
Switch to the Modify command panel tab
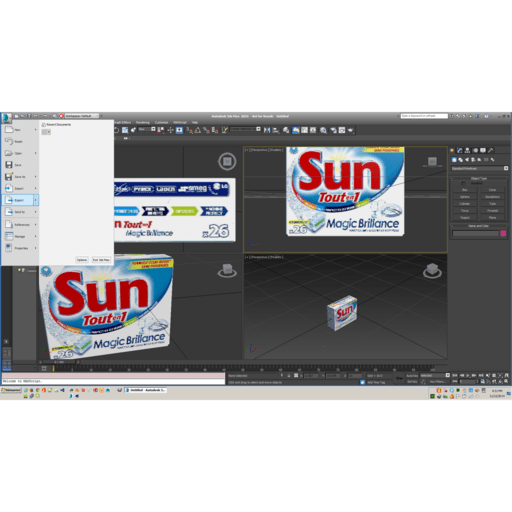460,150
